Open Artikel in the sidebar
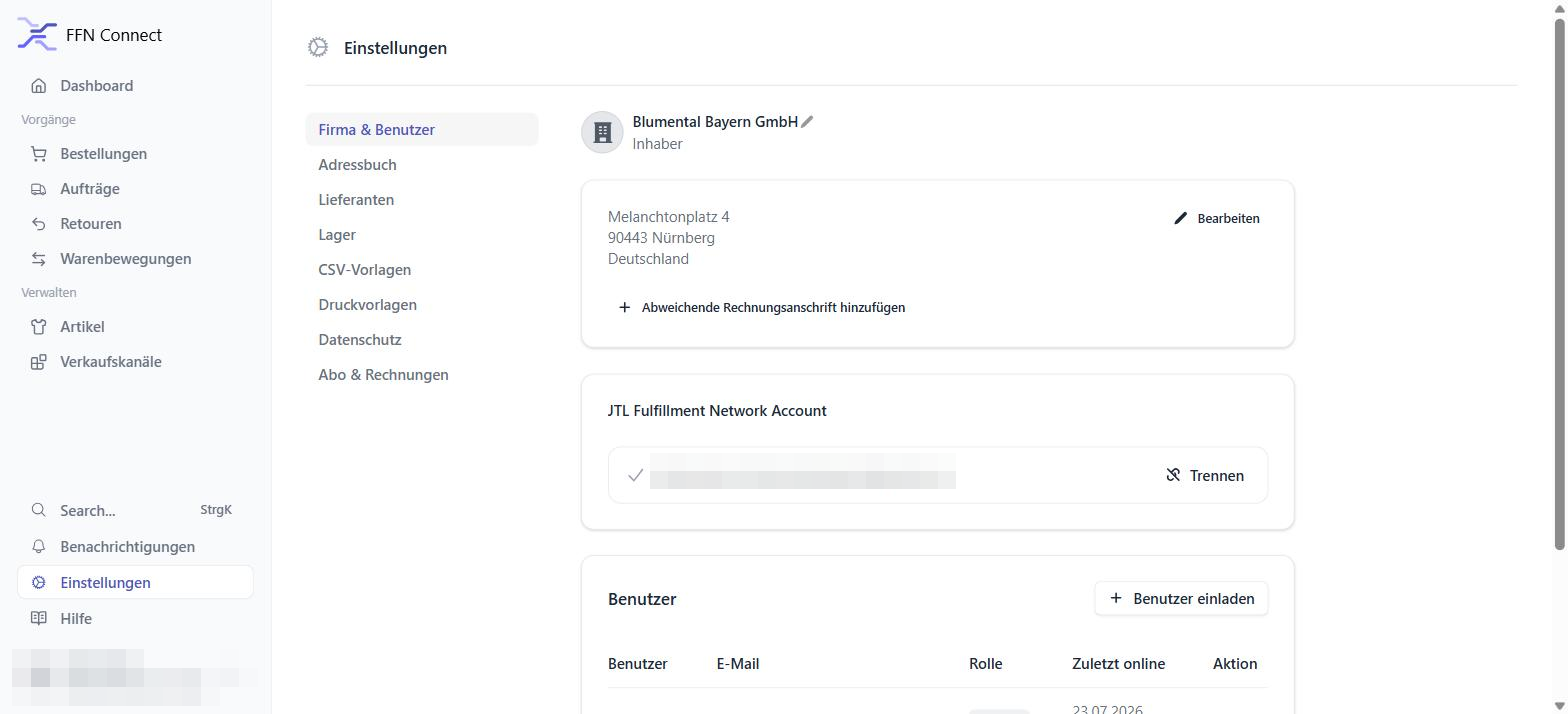The image size is (1568, 714). (x=135, y=327)
